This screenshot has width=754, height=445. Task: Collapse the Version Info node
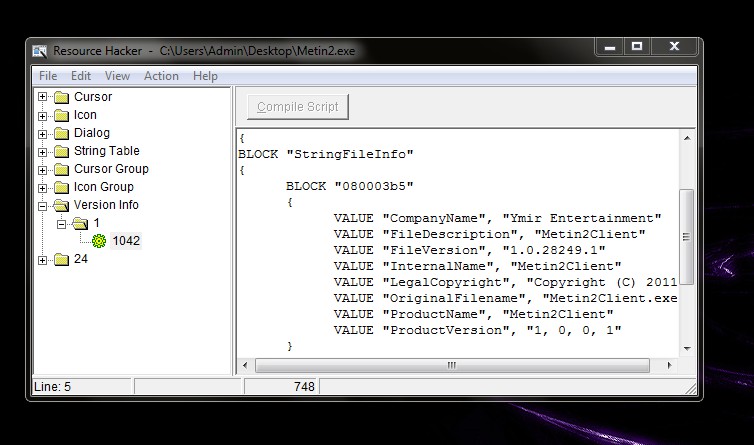coord(42,206)
